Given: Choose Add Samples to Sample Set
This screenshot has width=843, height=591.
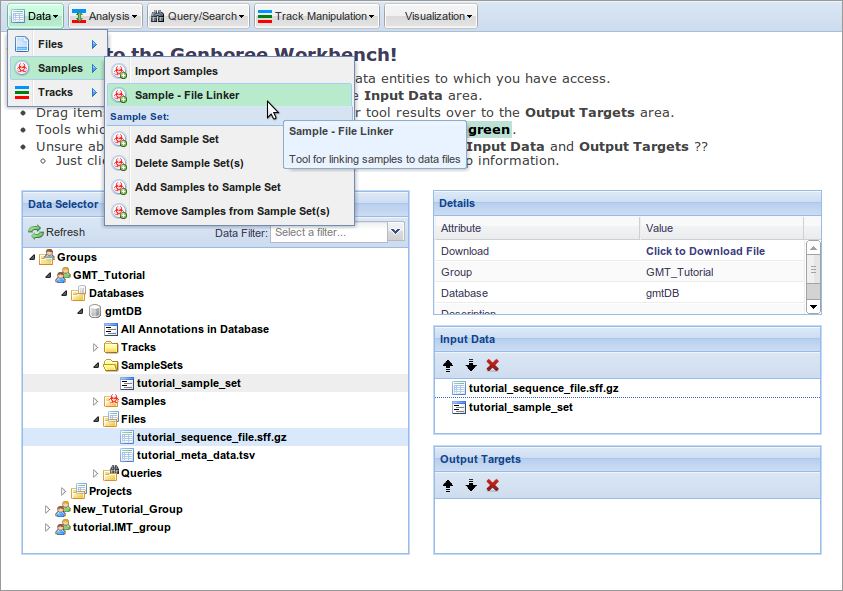Looking at the screenshot, I should pos(230,187).
